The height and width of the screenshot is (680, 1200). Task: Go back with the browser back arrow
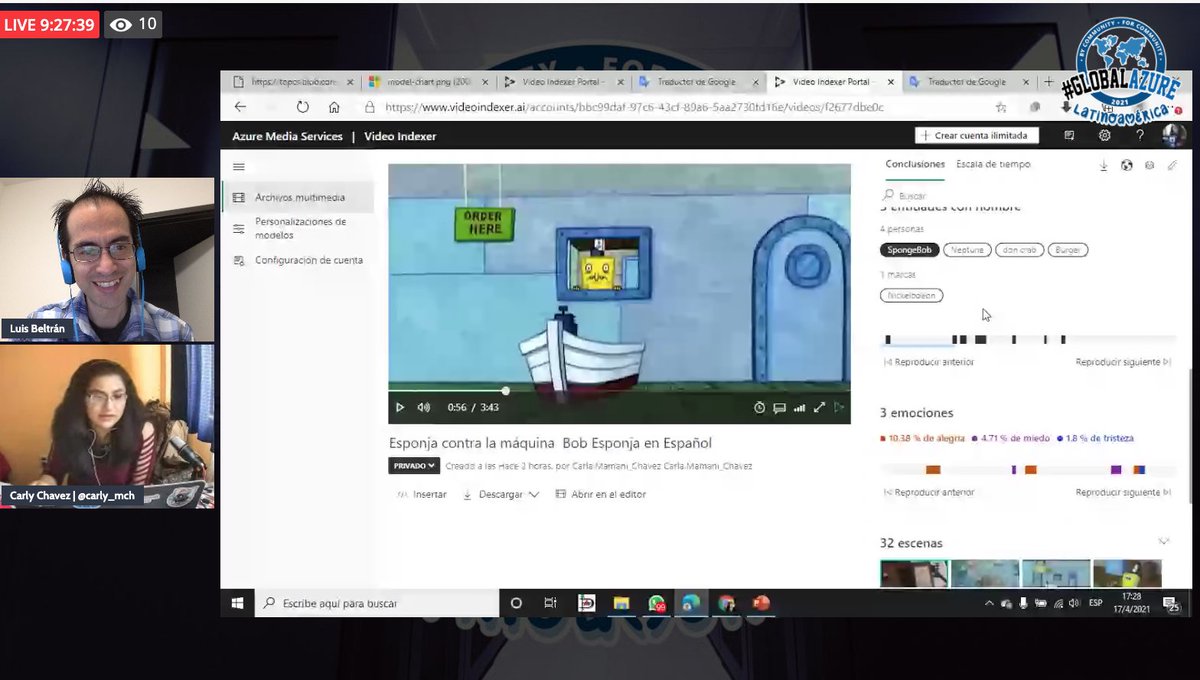coord(240,107)
